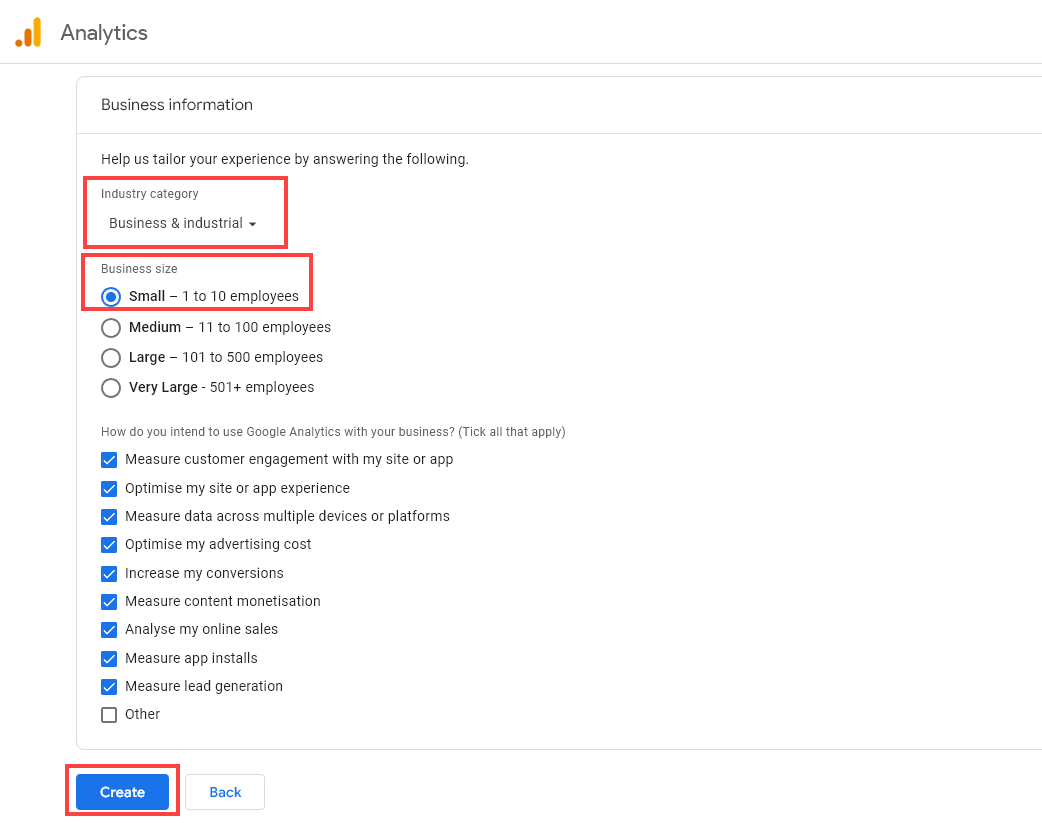Uncheck Increase my conversions
The width and height of the screenshot is (1042, 823).
tap(109, 573)
